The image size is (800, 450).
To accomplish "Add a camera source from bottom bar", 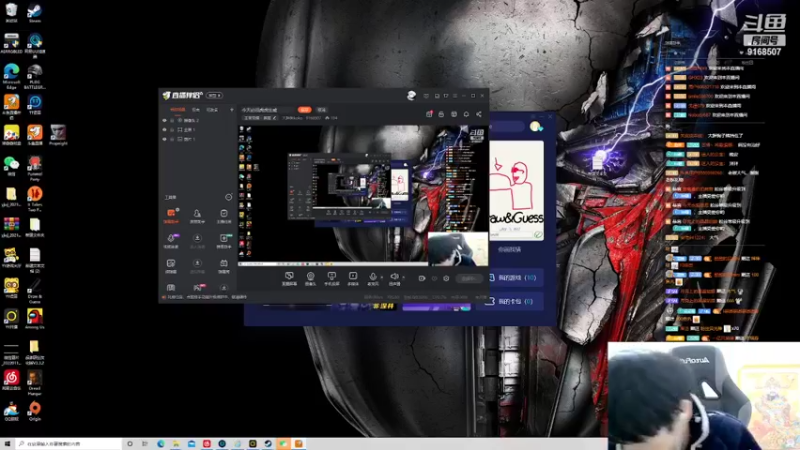I will click(310, 279).
